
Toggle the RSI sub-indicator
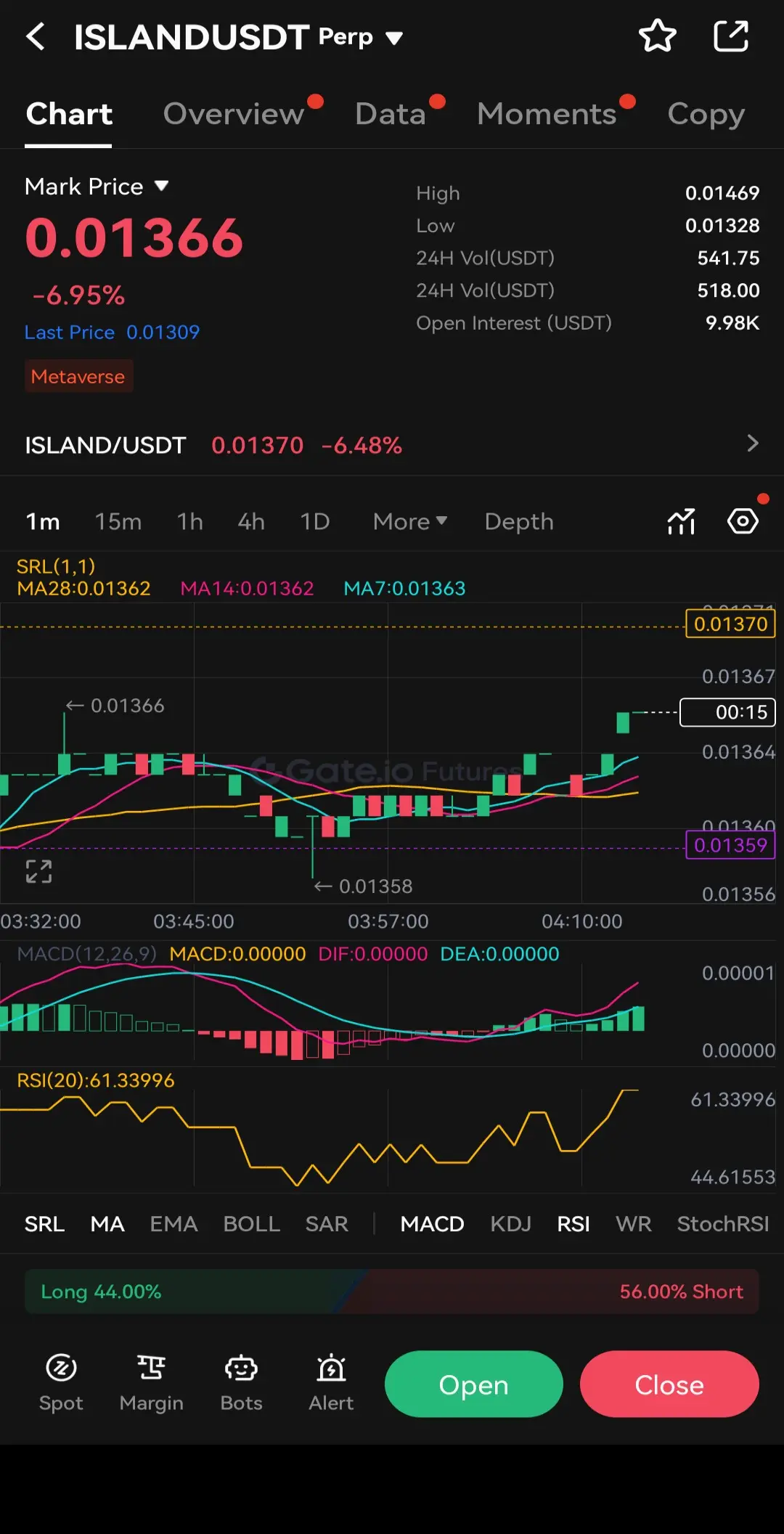point(573,1224)
